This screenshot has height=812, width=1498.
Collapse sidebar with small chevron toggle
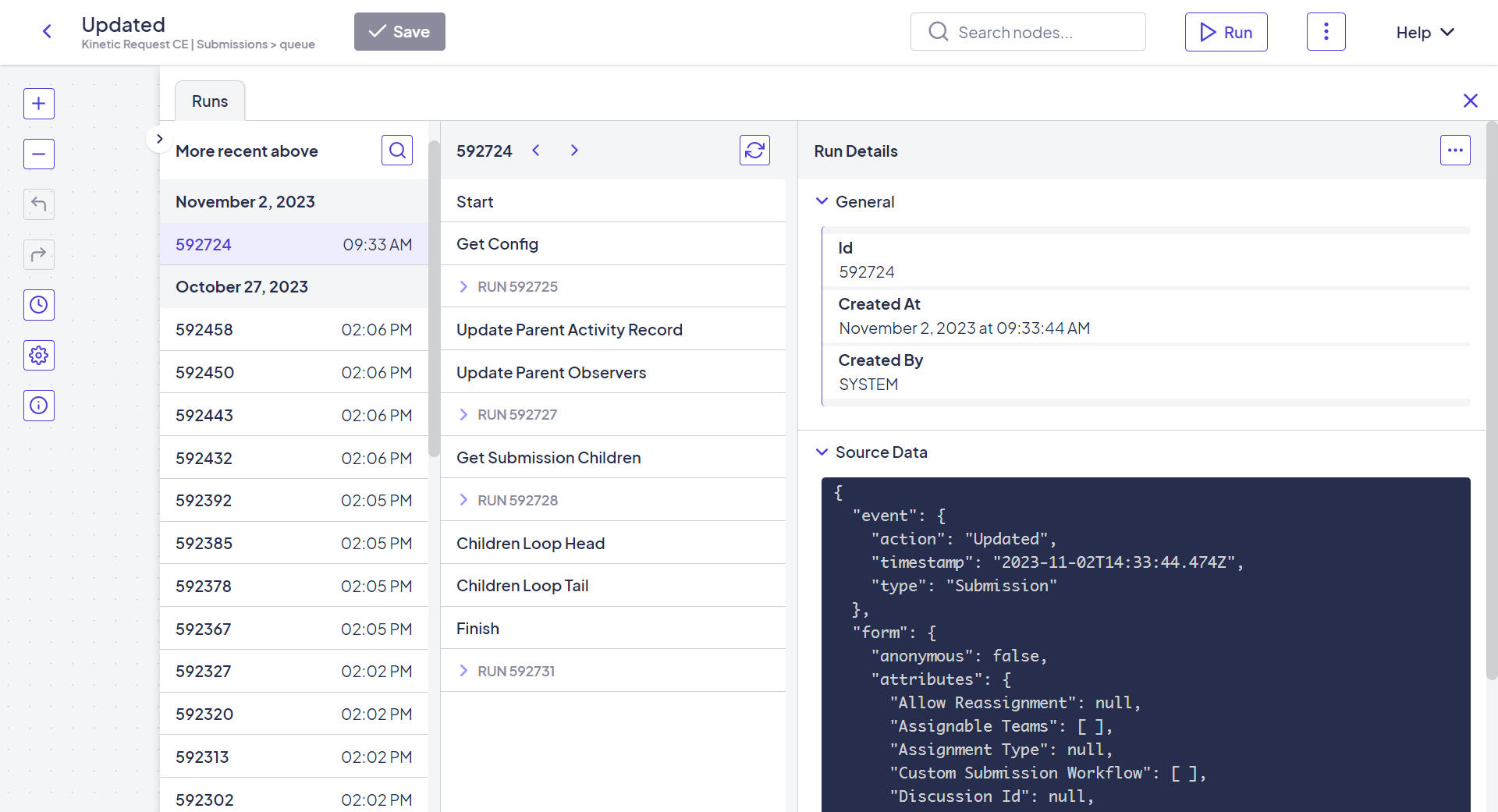coord(159,139)
